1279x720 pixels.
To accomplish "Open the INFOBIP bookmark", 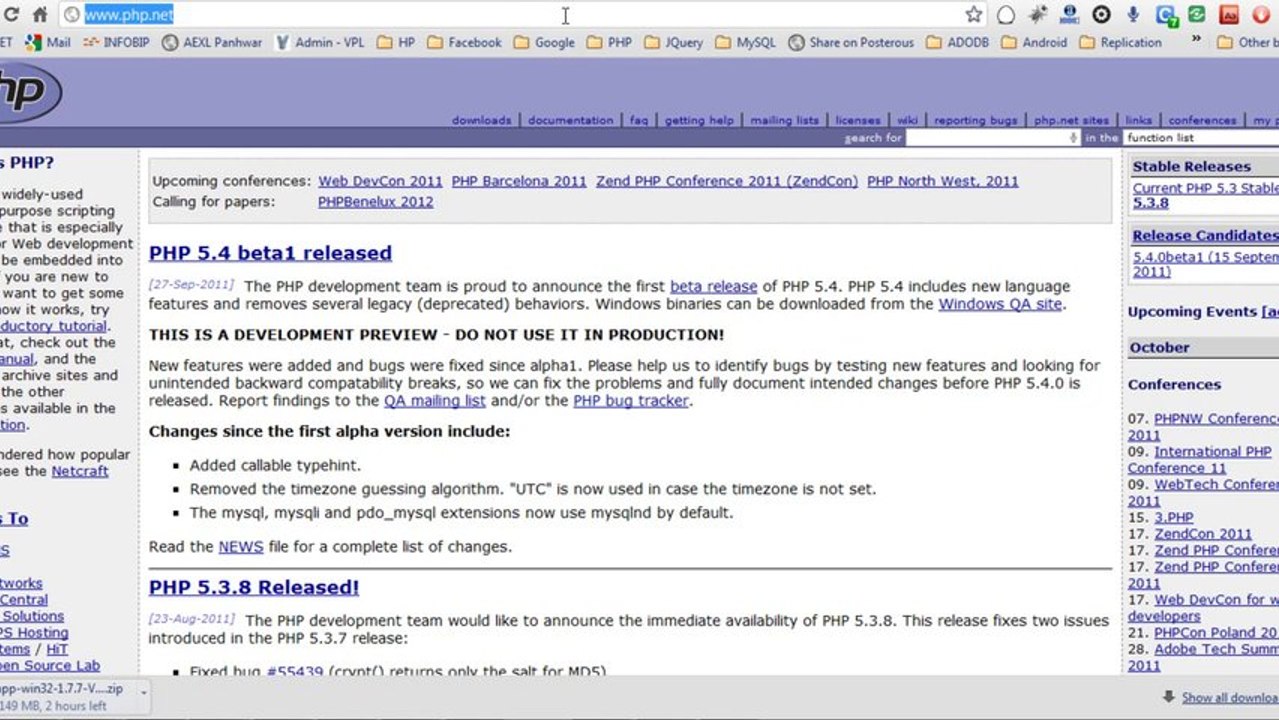I will tap(116, 42).
